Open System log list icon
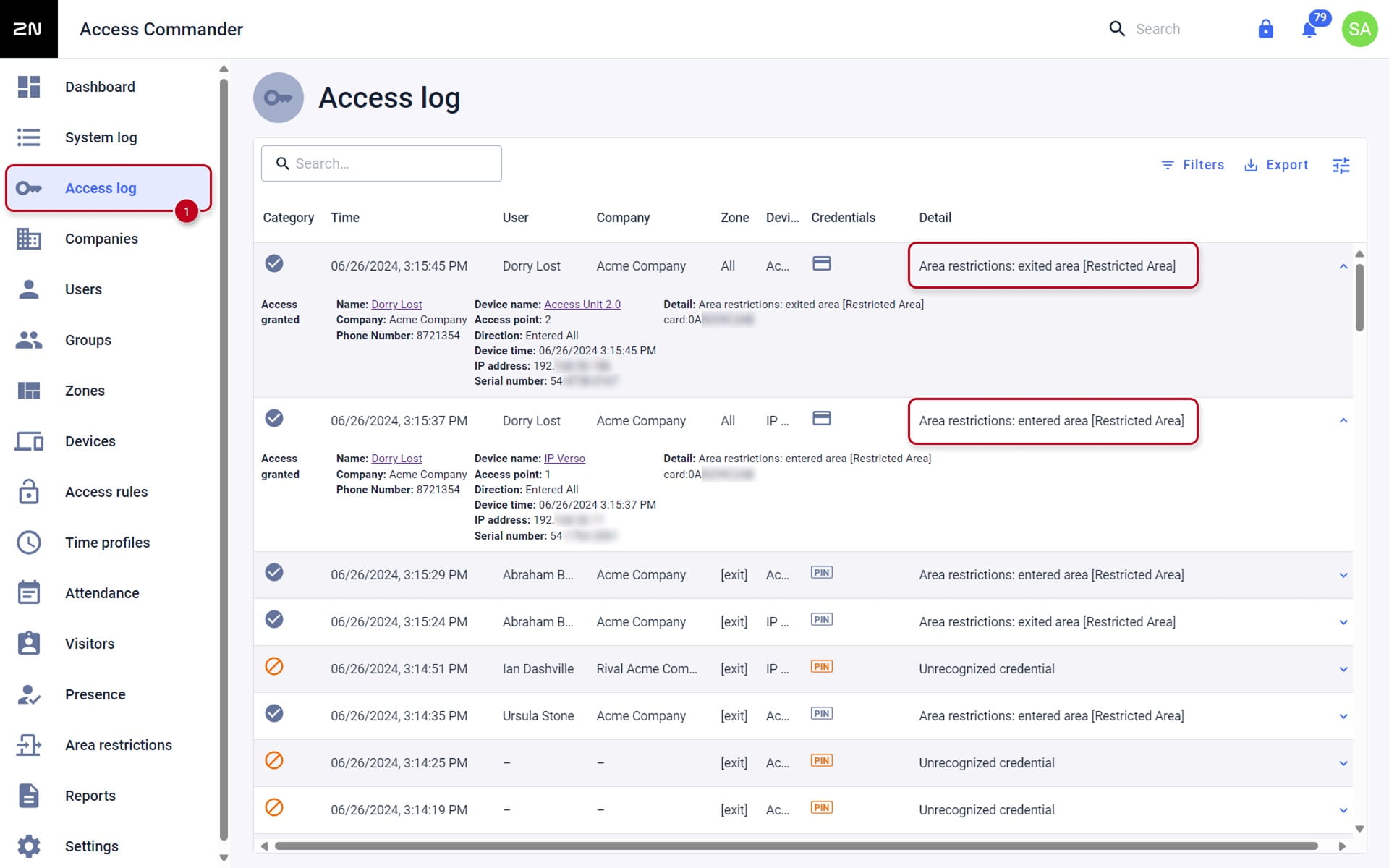This screenshot has width=1389, height=868. [x=29, y=137]
